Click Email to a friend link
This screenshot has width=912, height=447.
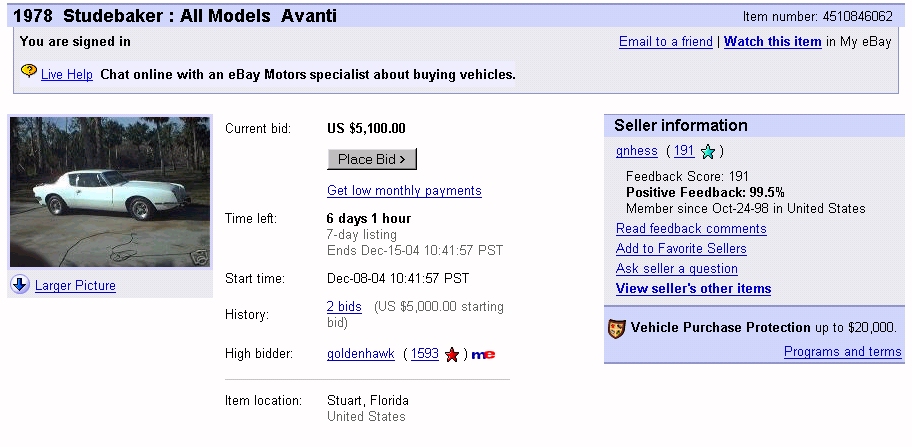pyautogui.click(x=665, y=42)
